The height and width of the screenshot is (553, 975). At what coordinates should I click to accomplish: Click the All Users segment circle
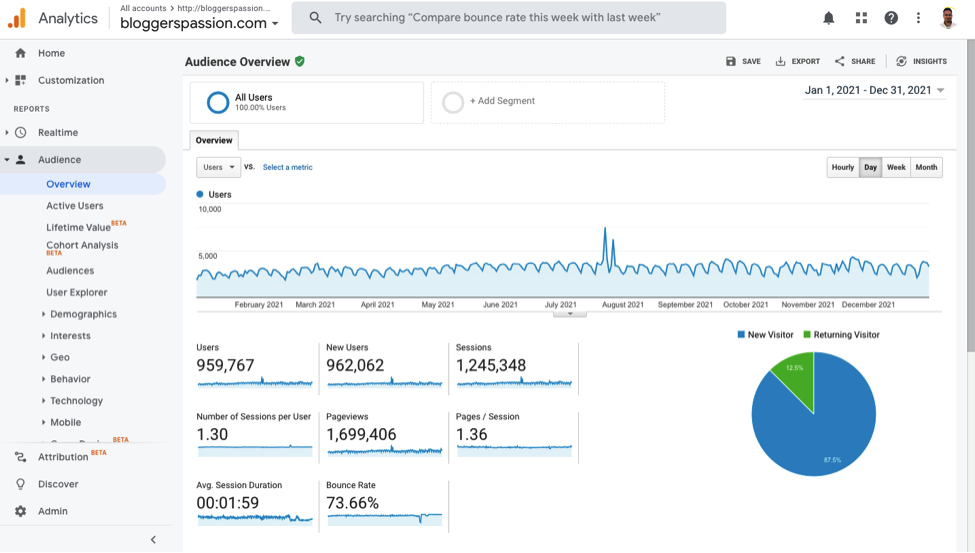218,103
